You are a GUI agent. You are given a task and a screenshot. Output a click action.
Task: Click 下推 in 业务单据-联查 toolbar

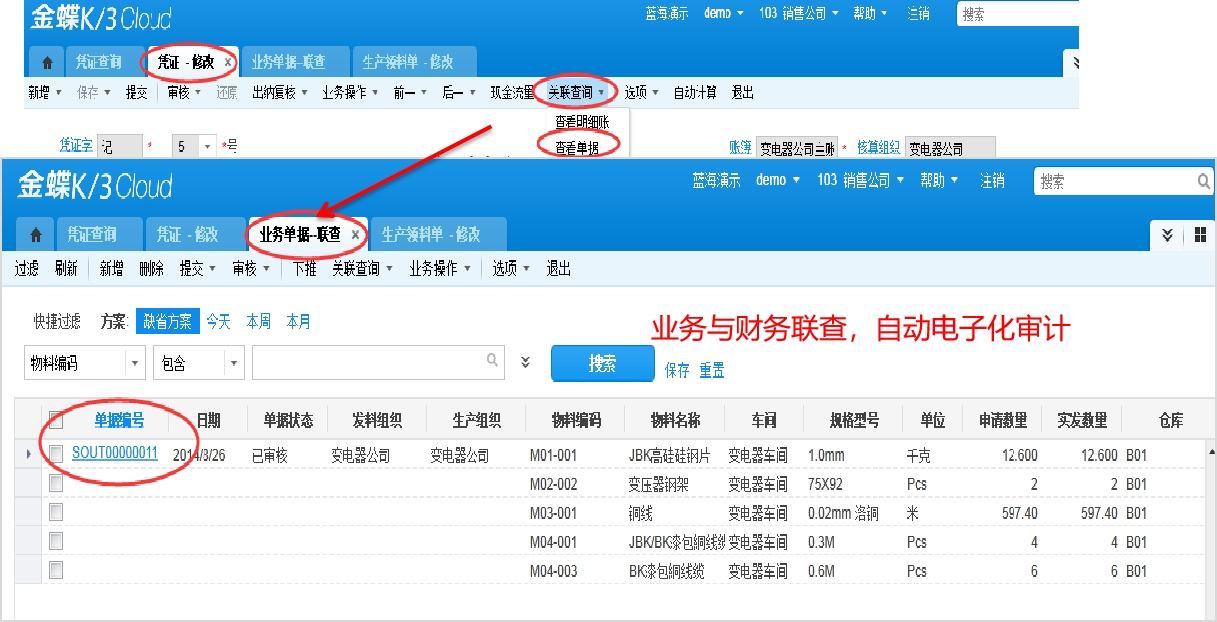pyautogui.click(x=304, y=269)
